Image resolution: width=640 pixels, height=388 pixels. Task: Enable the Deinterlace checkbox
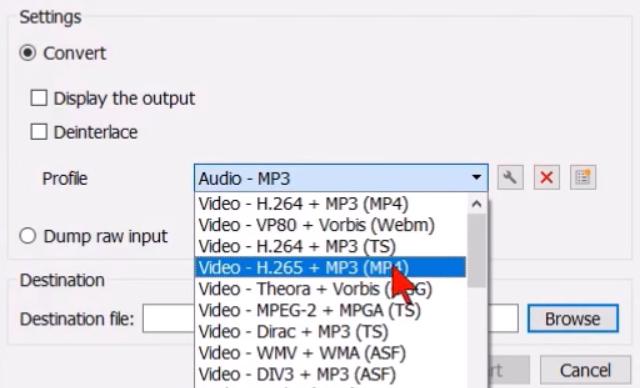coord(39,132)
